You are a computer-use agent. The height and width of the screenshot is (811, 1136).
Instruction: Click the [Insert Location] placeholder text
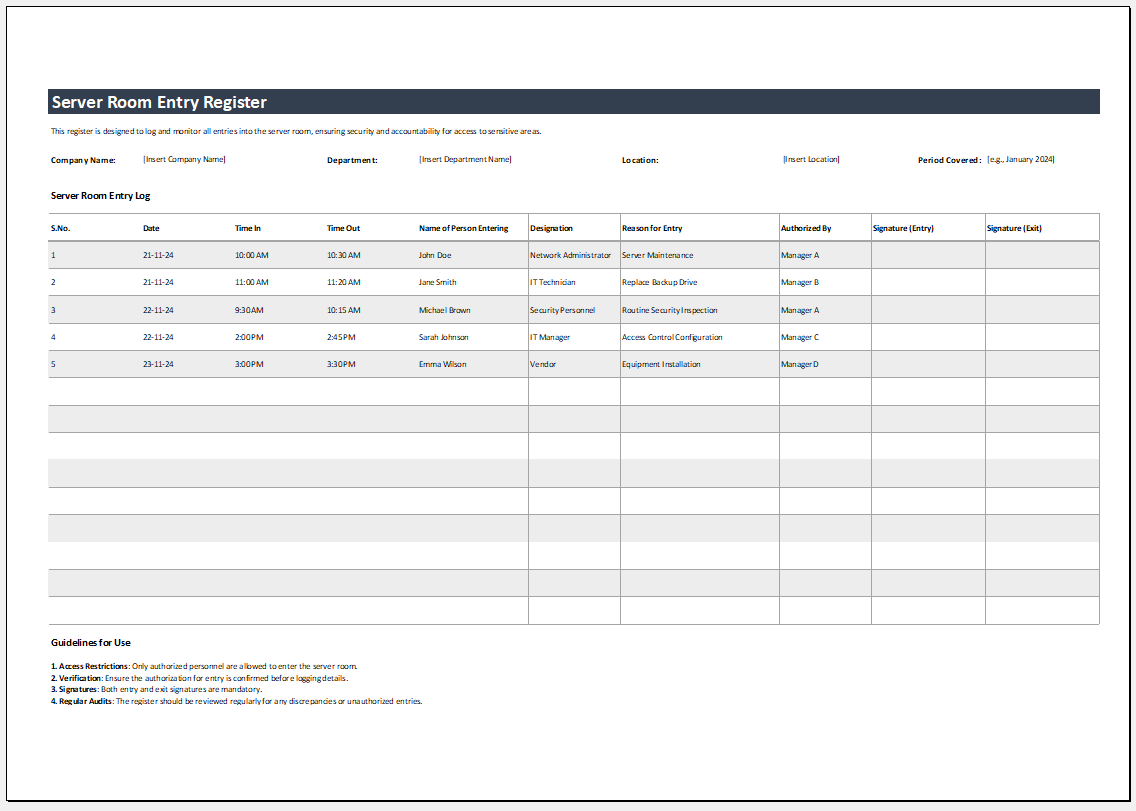coord(810,159)
